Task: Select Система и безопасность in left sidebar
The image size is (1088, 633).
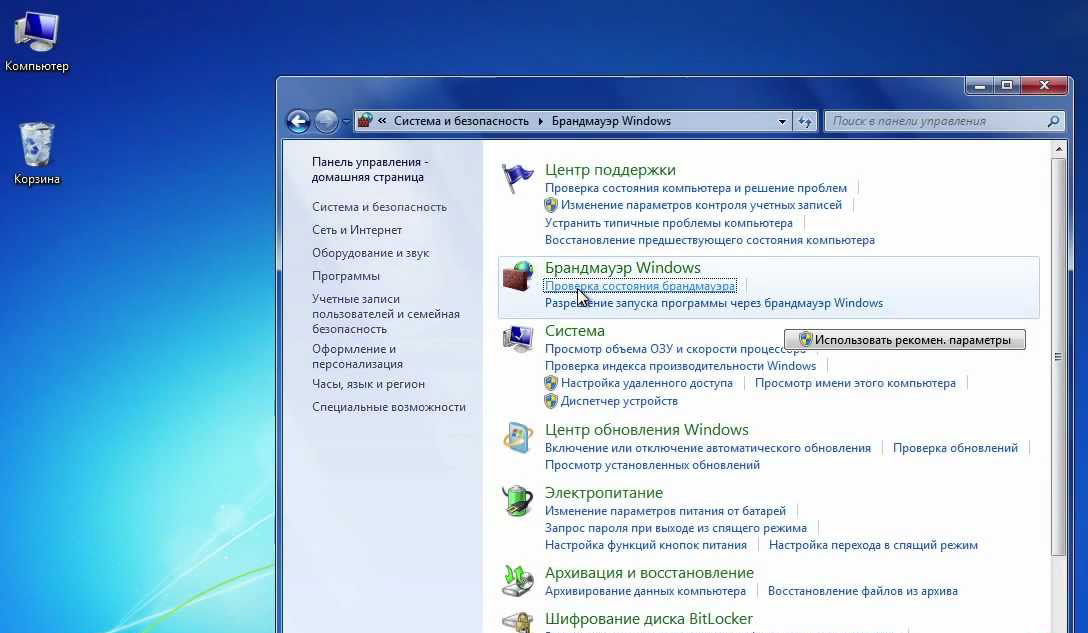Action: 380,207
